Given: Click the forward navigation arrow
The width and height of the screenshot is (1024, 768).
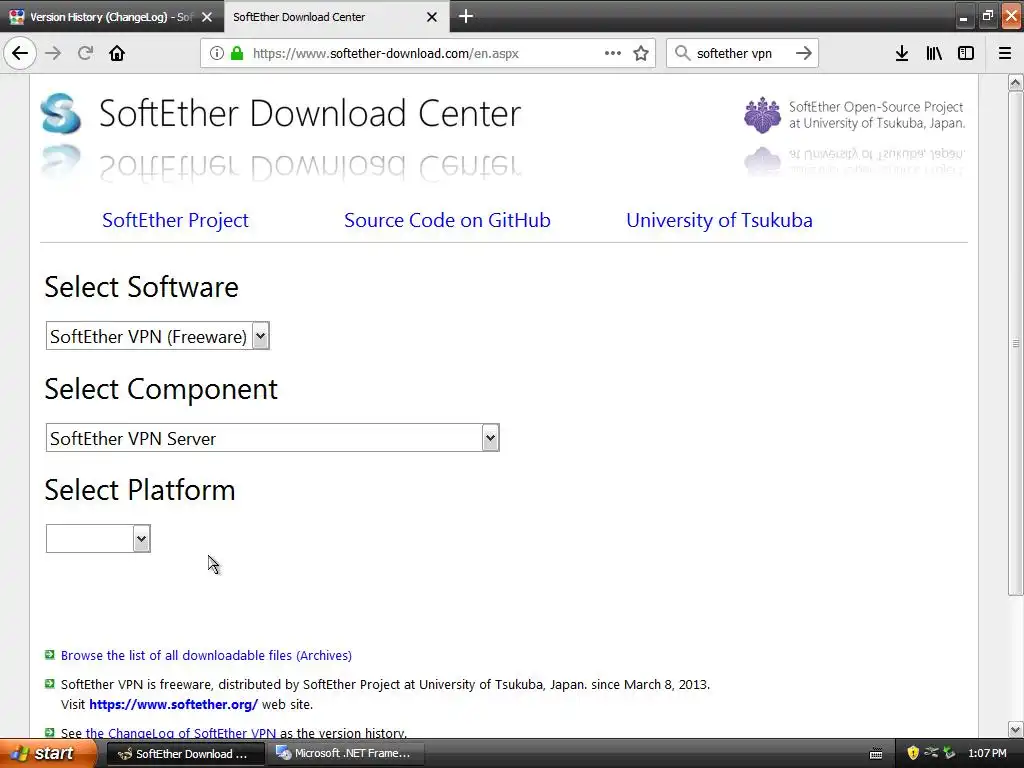Looking at the screenshot, I should point(53,53).
